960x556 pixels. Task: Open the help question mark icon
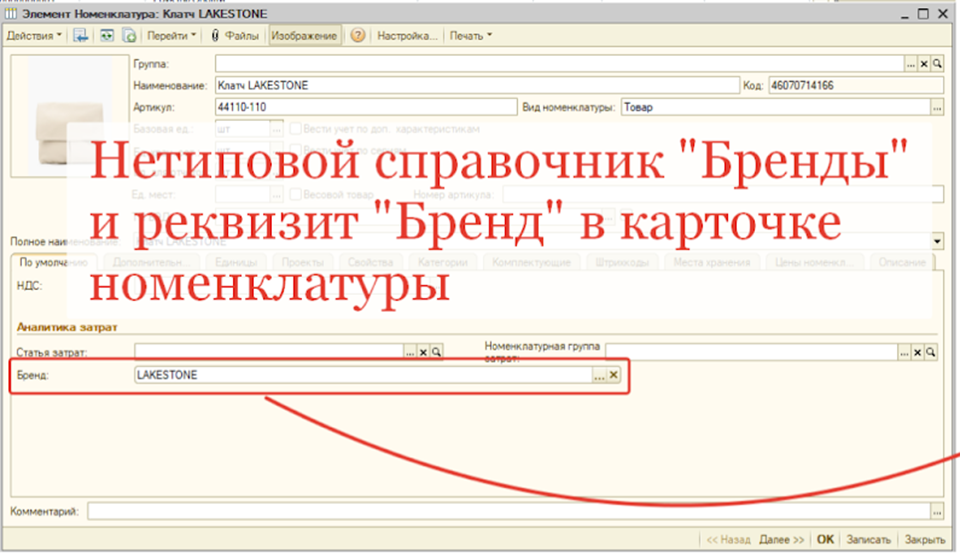(357, 36)
